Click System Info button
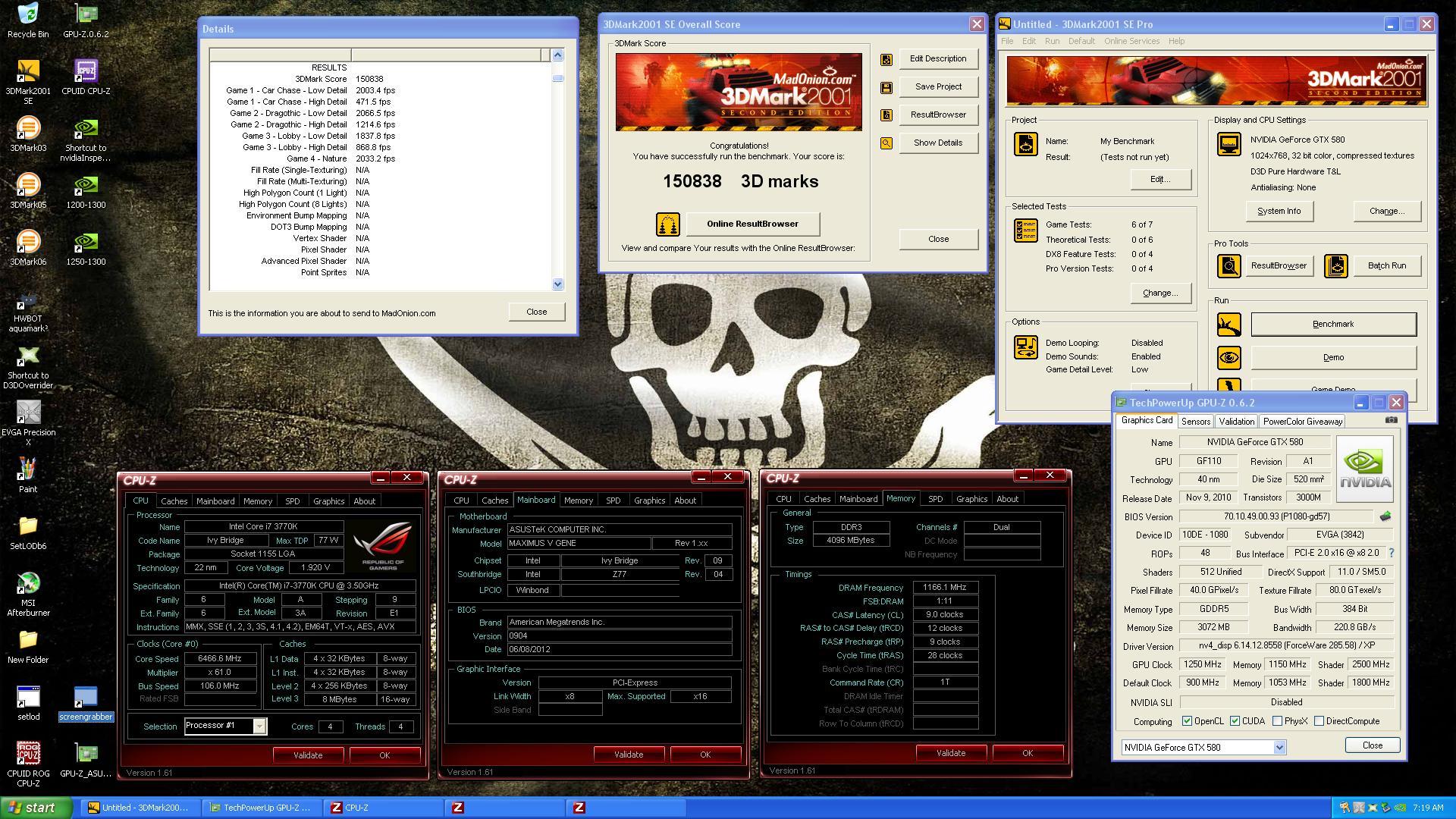The height and width of the screenshot is (819, 1456). pyautogui.click(x=1279, y=211)
